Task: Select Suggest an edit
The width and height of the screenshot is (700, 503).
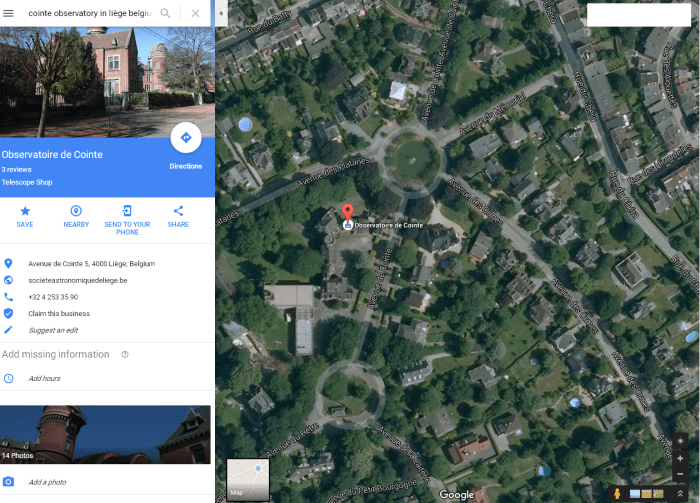Action: (x=53, y=330)
